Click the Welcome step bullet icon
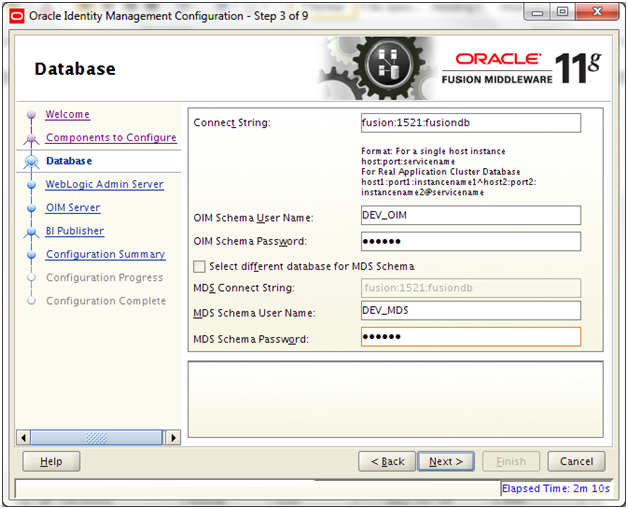 pos(31,115)
